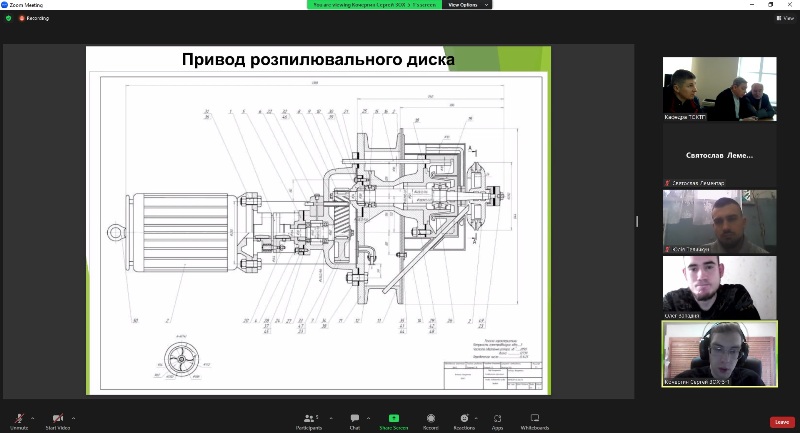
Task: Open the Reactions menu
Action: point(463,420)
